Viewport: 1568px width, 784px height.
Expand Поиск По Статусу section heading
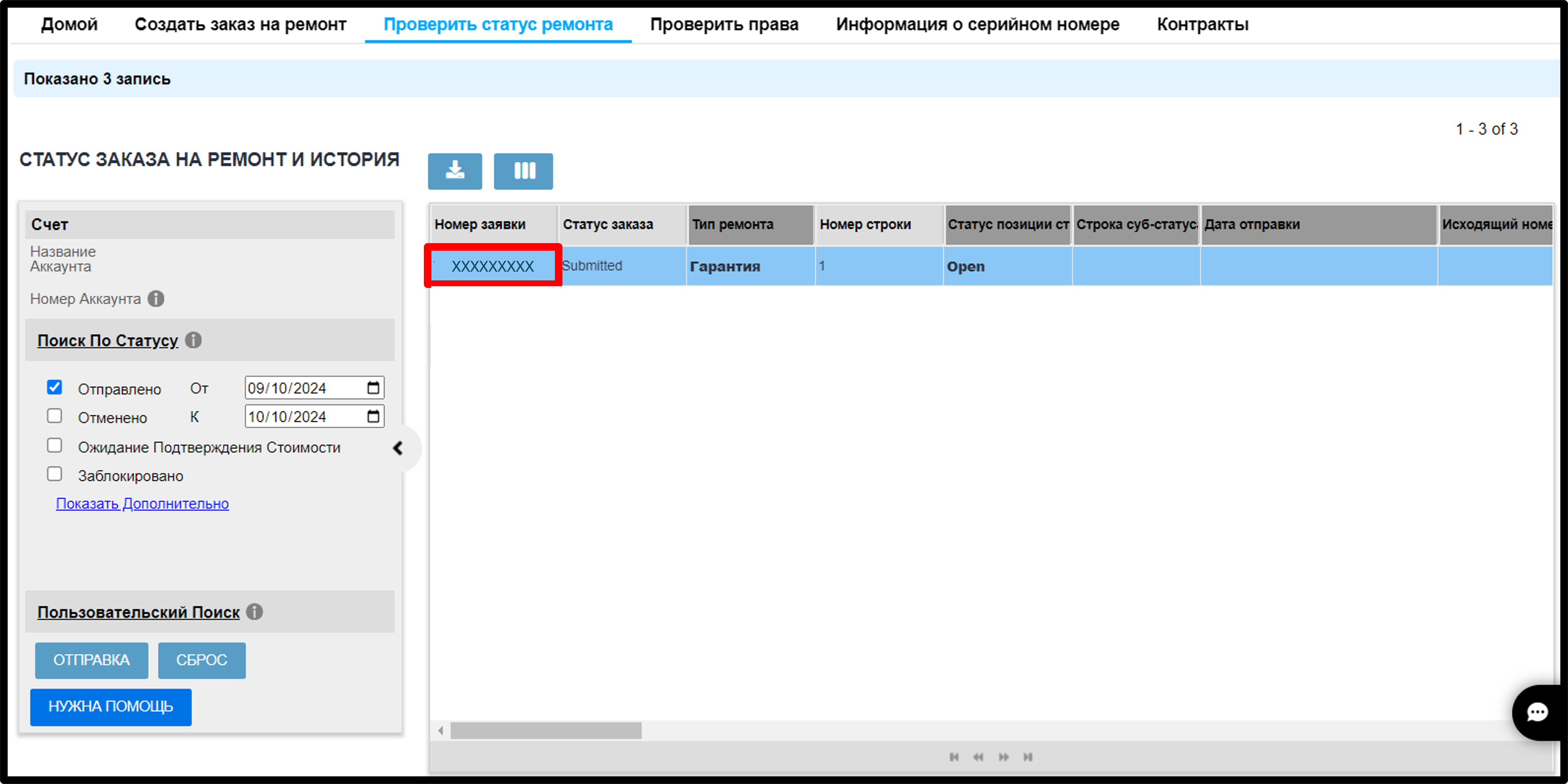108,340
